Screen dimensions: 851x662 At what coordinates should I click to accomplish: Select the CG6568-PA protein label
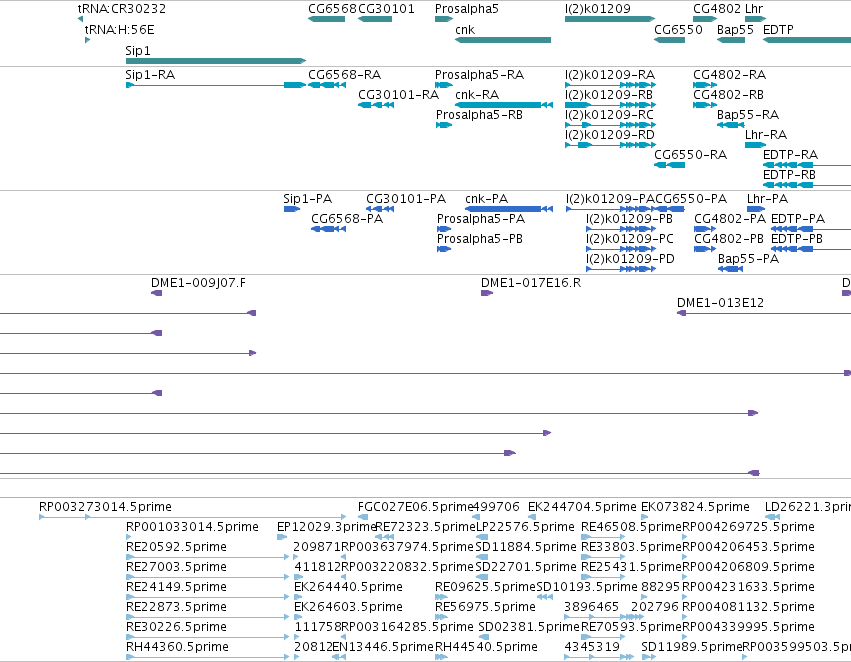(x=347, y=219)
